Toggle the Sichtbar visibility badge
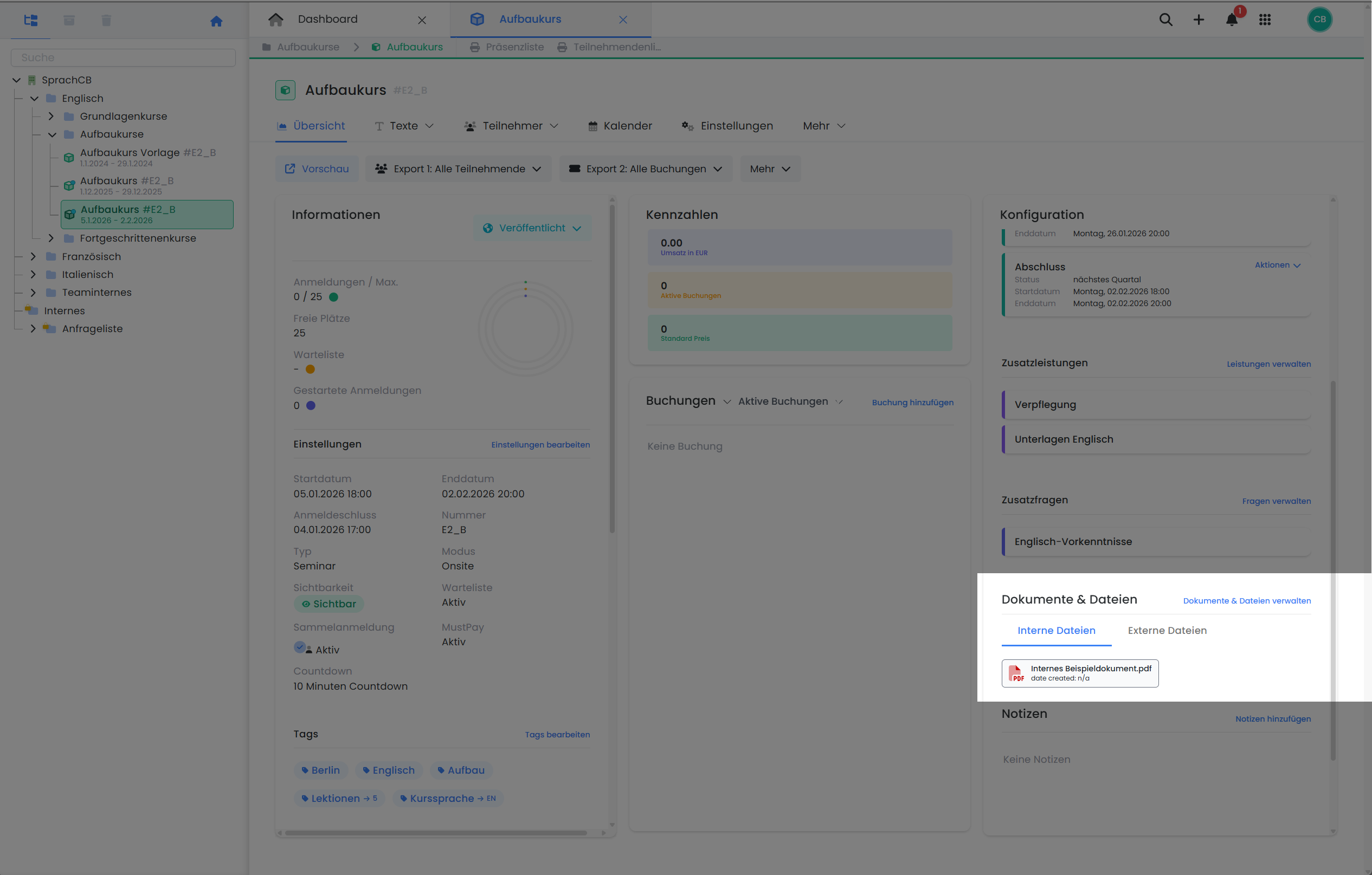Viewport: 1372px width, 875px height. coord(328,604)
